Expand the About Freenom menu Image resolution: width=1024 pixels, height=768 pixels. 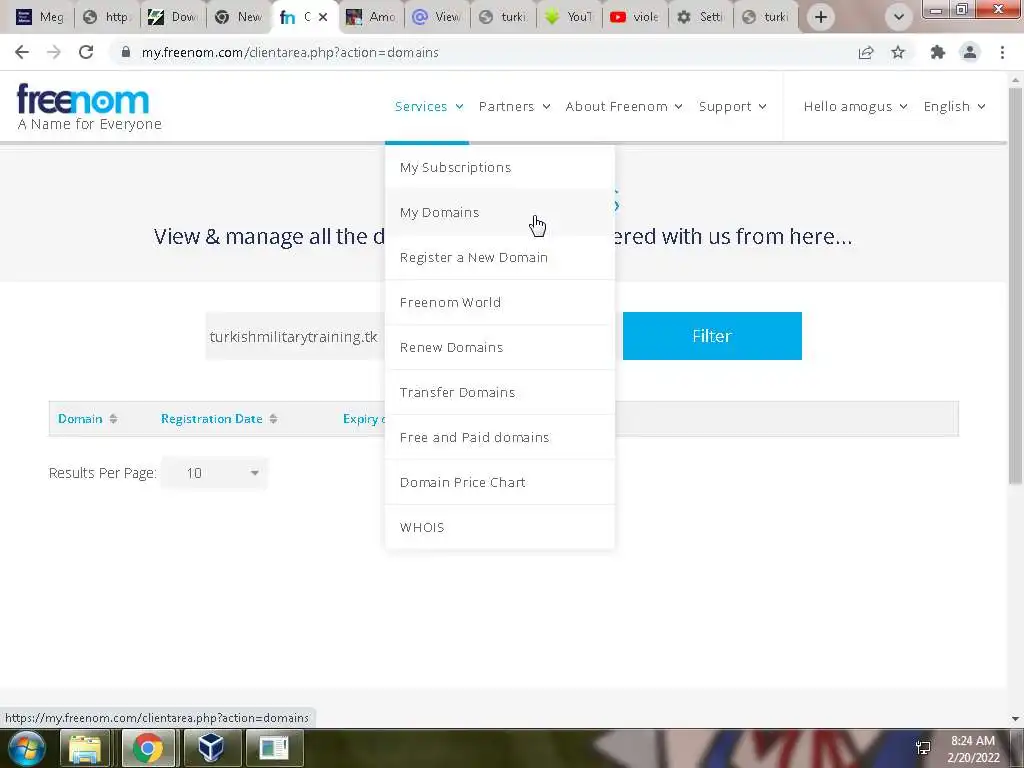624,106
